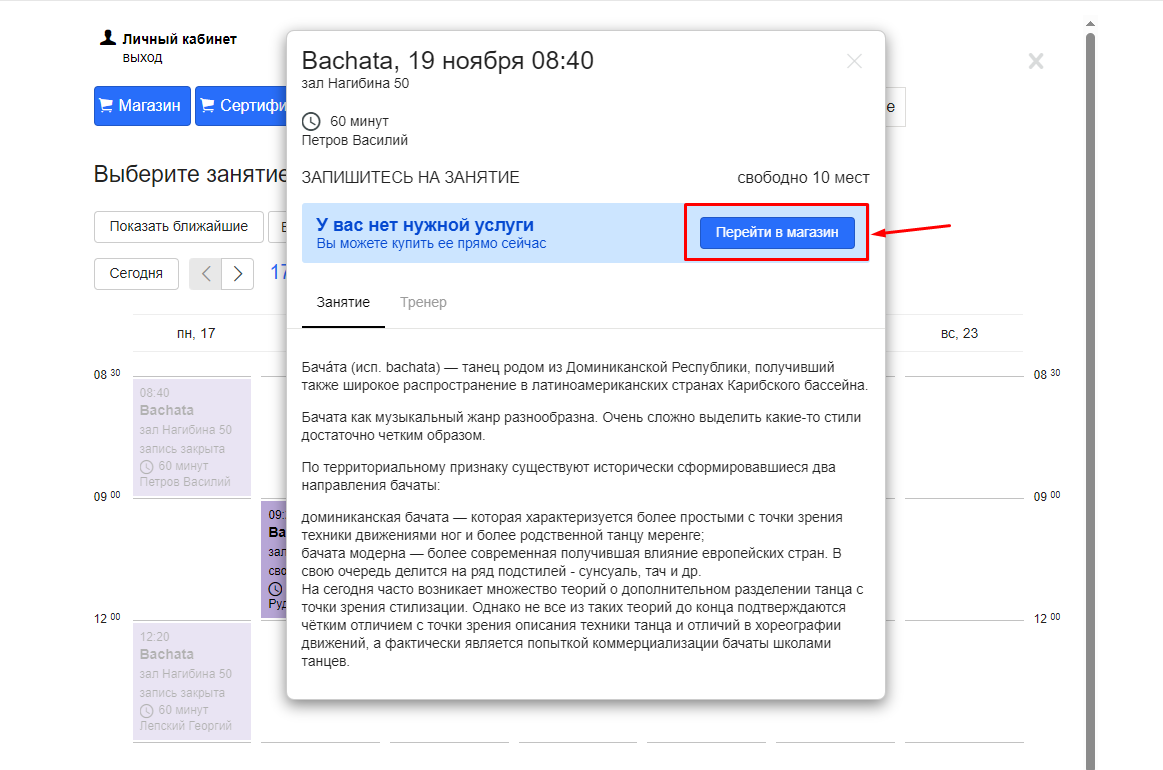Open 'Личный кабинет' link
Screen dimensions: 1163x770
pyautogui.click(x=179, y=39)
